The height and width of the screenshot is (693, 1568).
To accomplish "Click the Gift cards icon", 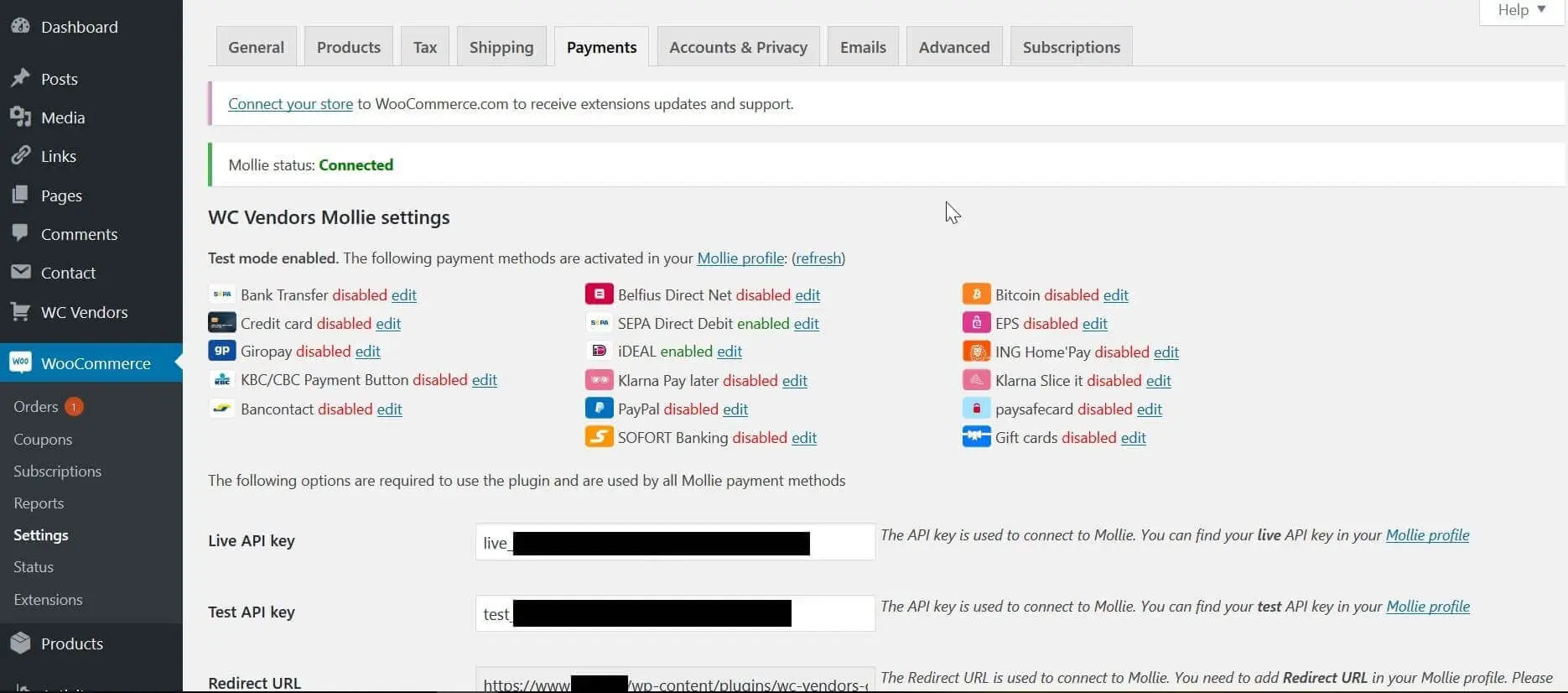I will [x=976, y=437].
